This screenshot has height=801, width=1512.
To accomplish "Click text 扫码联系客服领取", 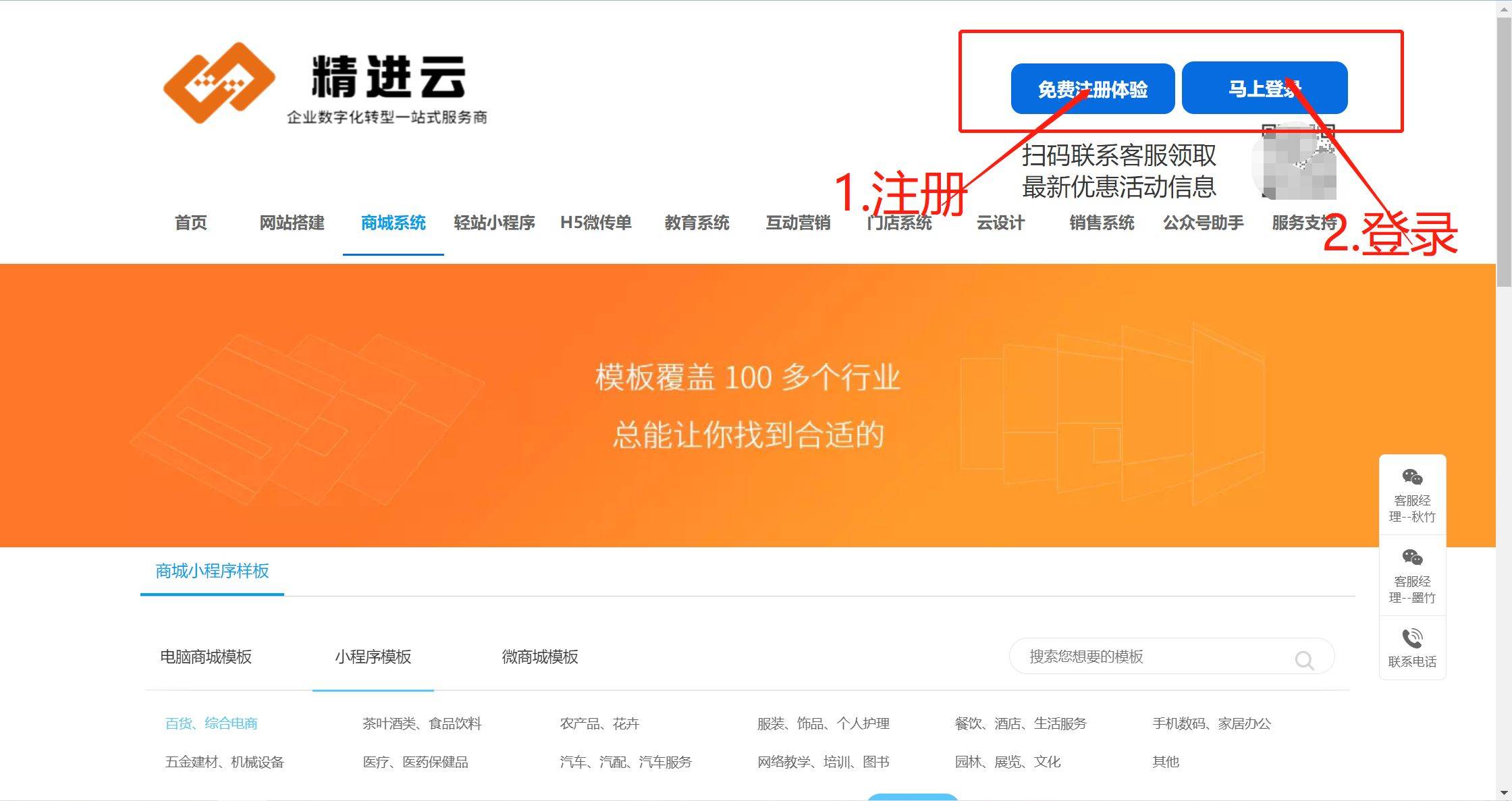I will click(1118, 155).
